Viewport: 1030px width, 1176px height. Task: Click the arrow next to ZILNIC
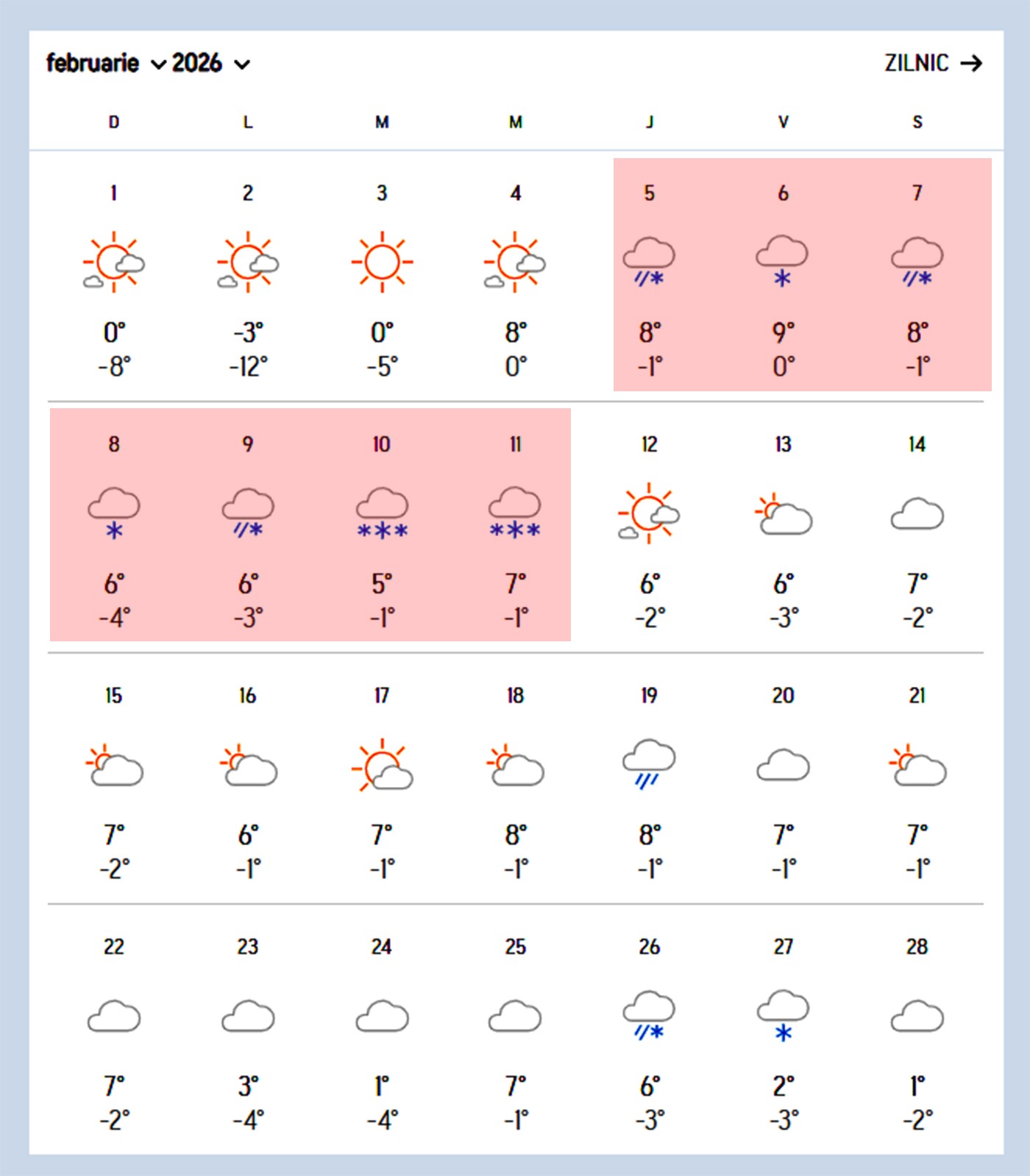tap(971, 63)
